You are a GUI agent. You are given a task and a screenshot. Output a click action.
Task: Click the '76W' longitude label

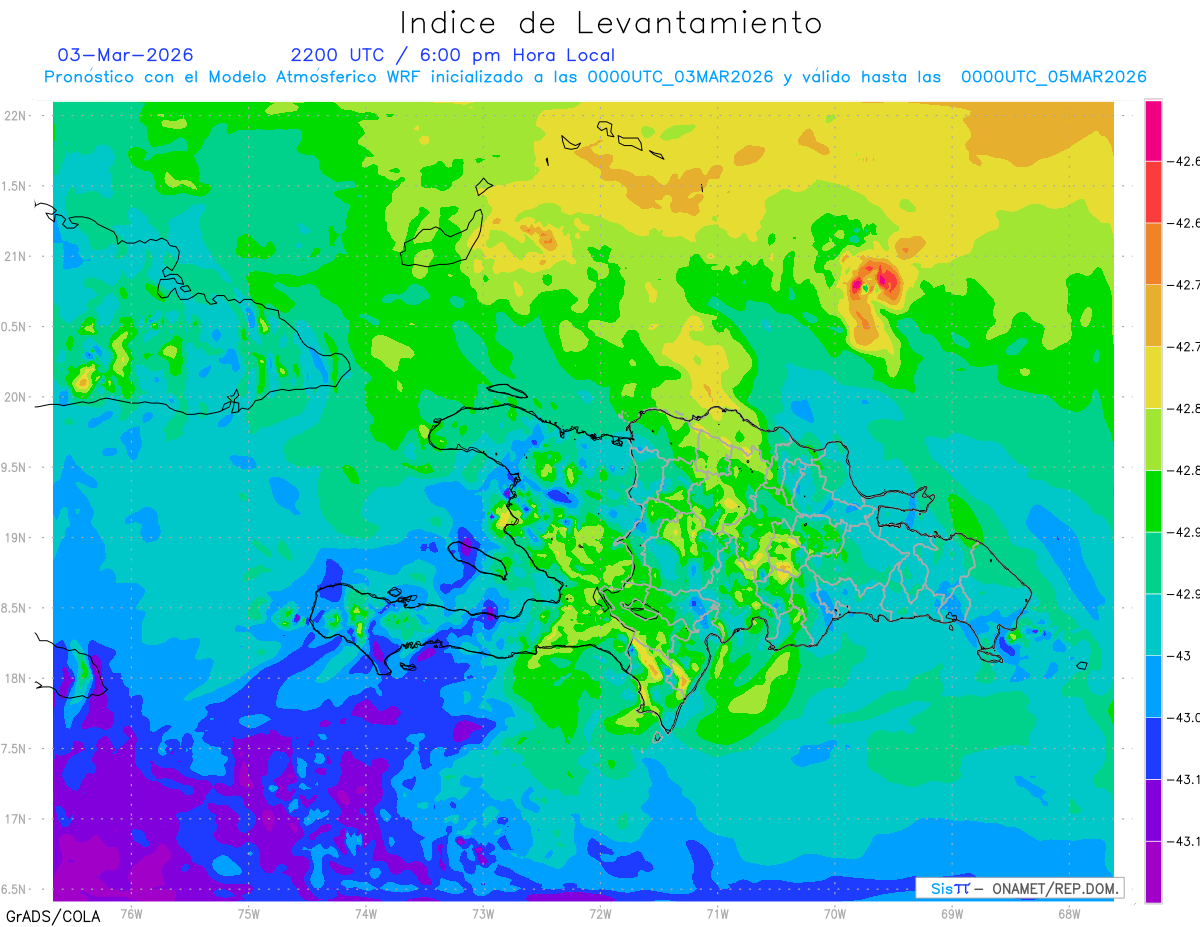(131, 913)
